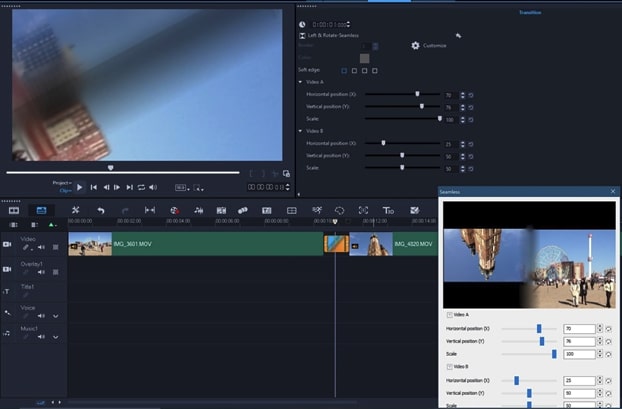
Task: Click the show all tracks icon
Action: point(13,225)
